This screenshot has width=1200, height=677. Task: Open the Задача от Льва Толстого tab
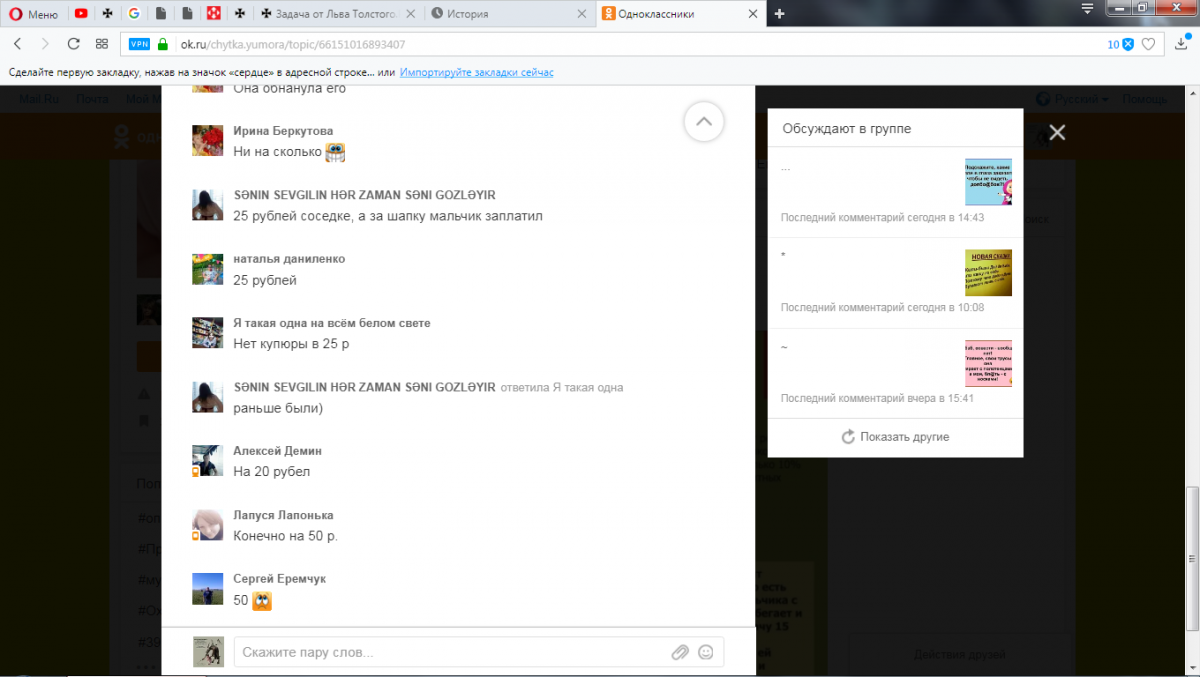click(x=337, y=14)
